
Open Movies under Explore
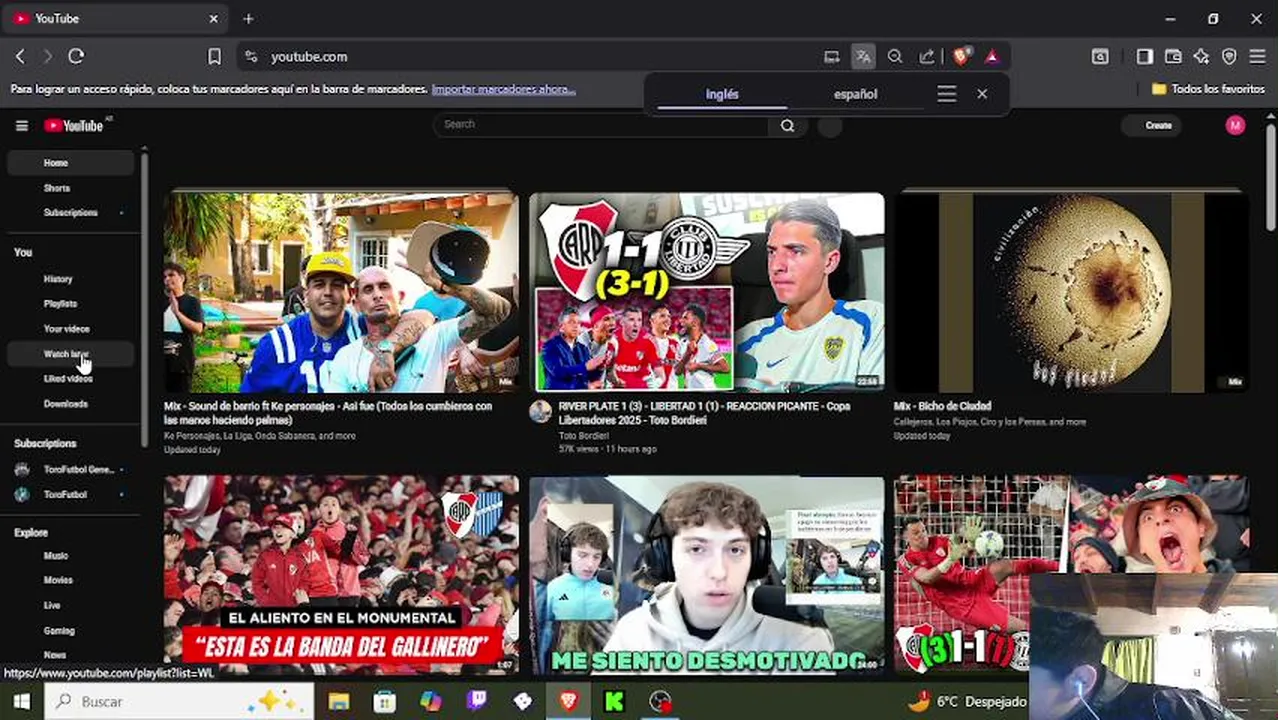70,580
